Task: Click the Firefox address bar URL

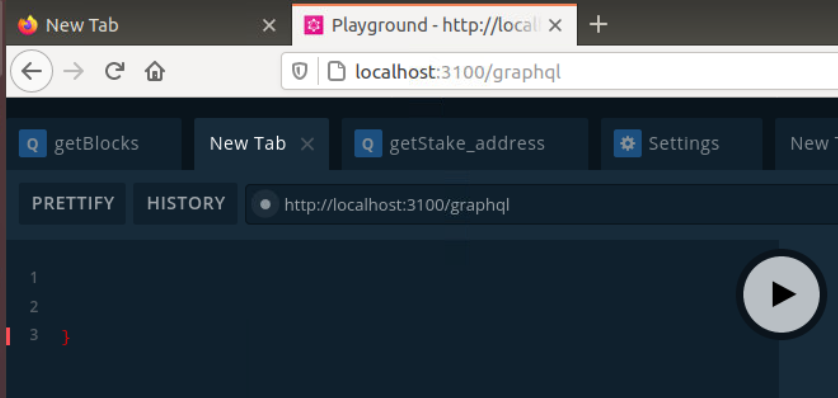Action: 458,72
